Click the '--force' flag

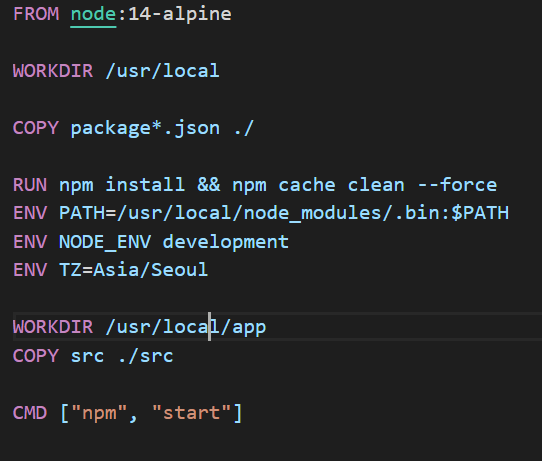(x=457, y=185)
